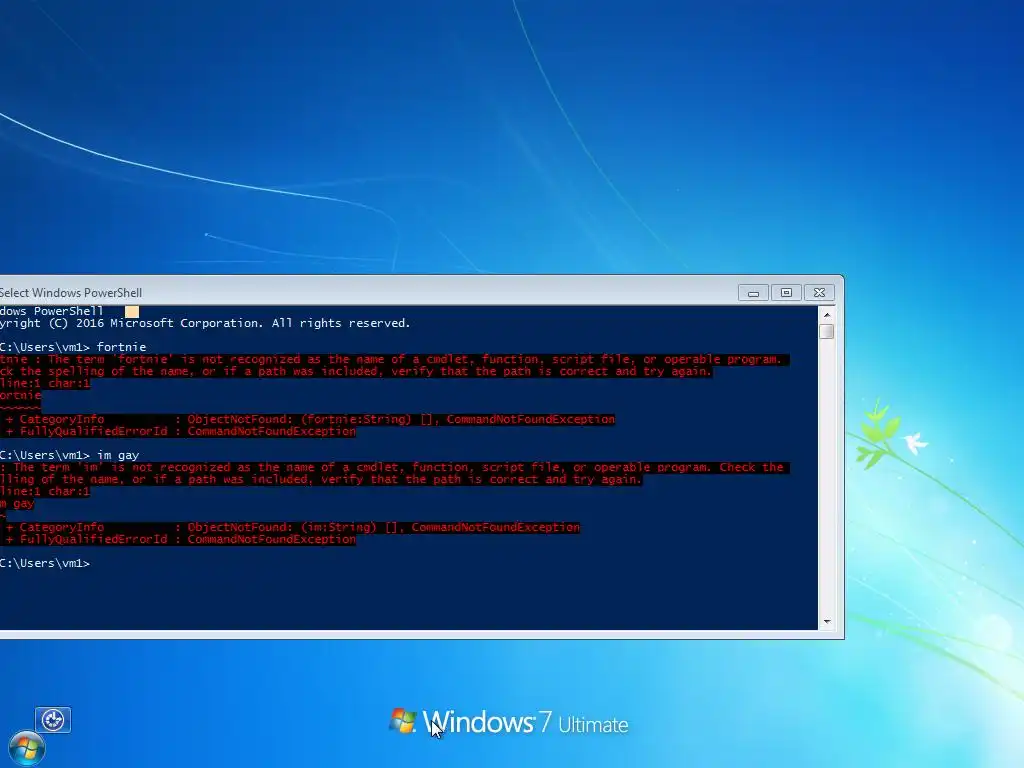
Task: Click the last C:\Users\vm1> prompt line
Action: point(45,563)
